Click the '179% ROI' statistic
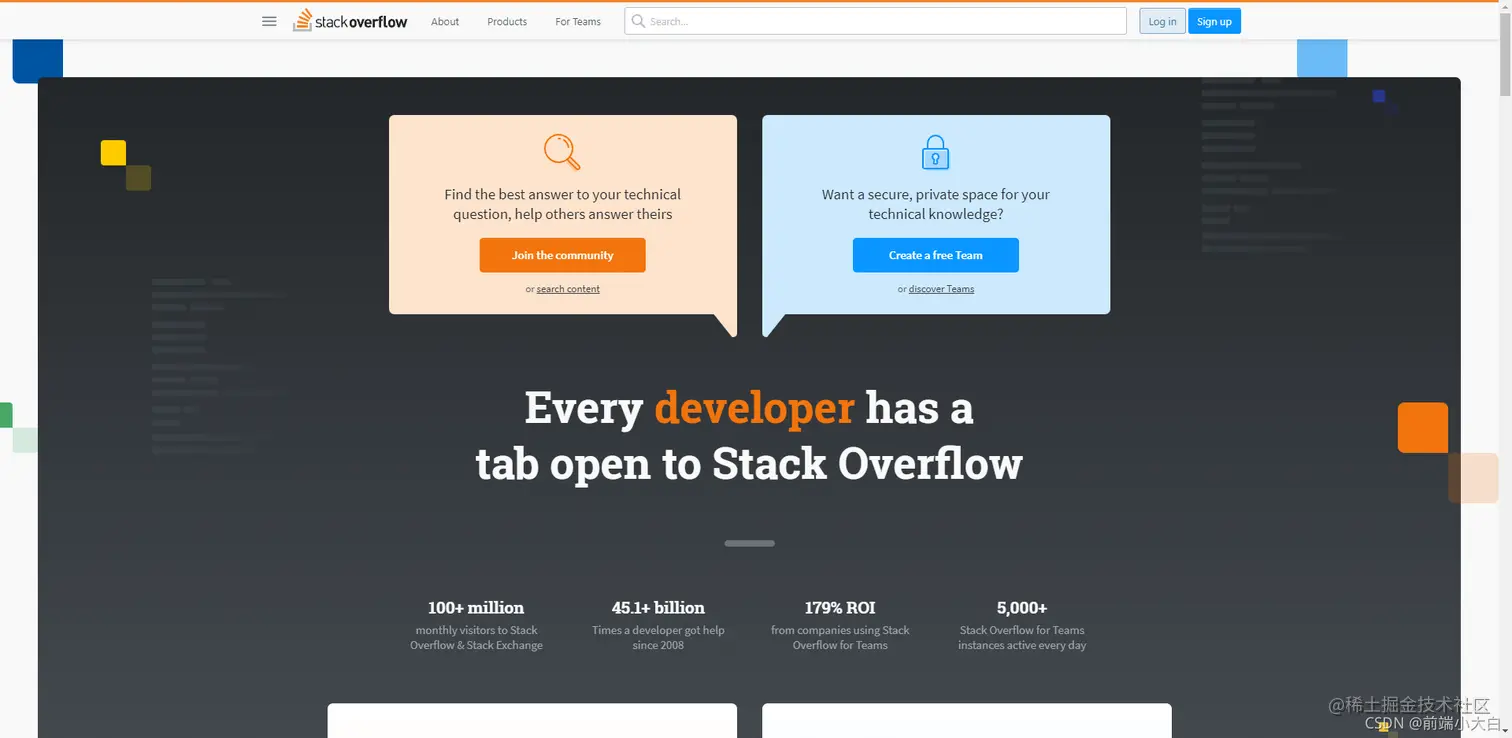The image size is (1512, 738). click(840, 607)
